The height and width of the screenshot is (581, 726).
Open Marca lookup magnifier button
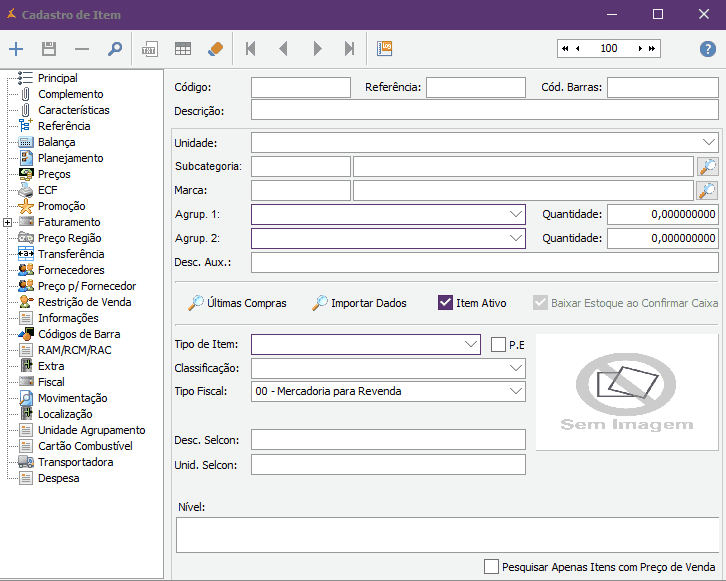coord(707,190)
